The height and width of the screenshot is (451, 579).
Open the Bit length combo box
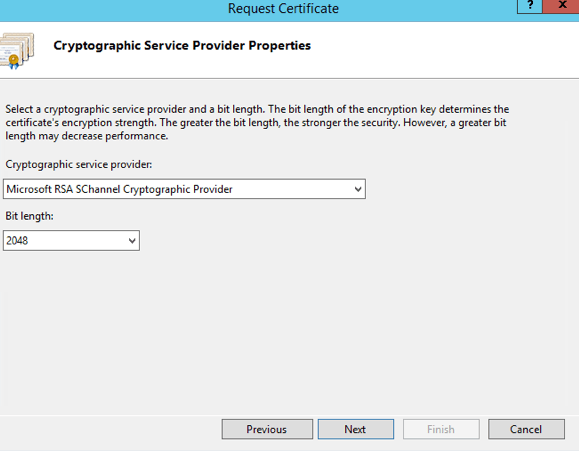coord(71,241)
